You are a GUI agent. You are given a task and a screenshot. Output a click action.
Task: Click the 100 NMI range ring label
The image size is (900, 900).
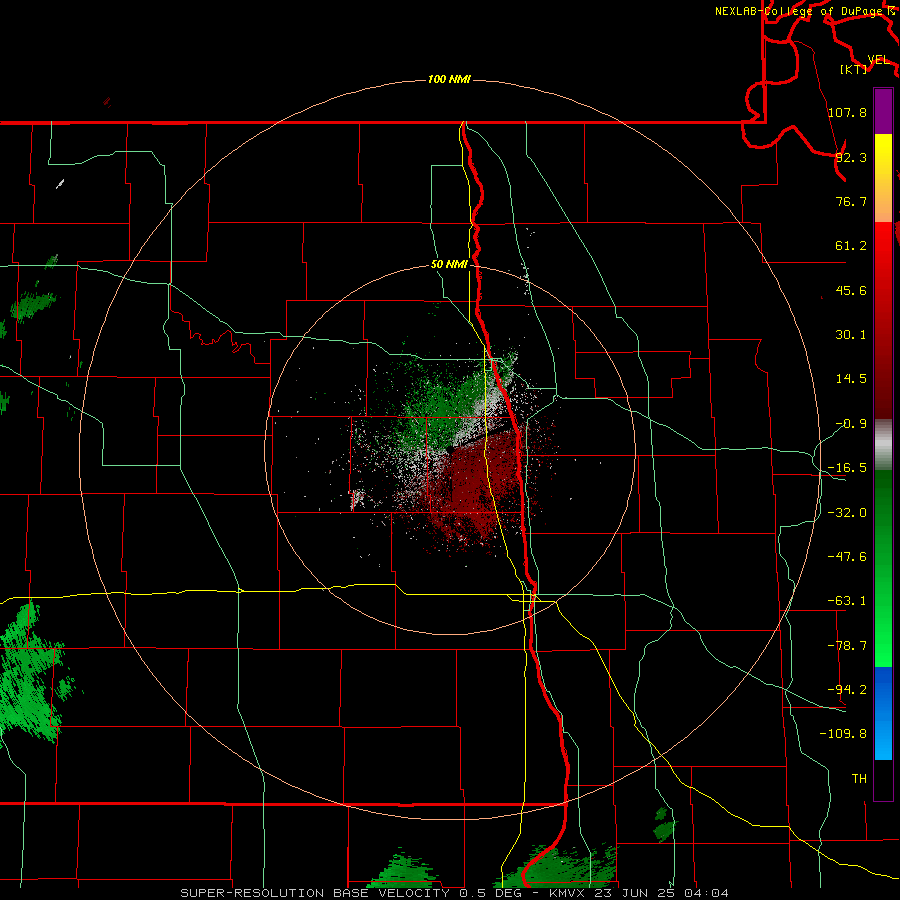pyautogui.click(x=449, y=79)
